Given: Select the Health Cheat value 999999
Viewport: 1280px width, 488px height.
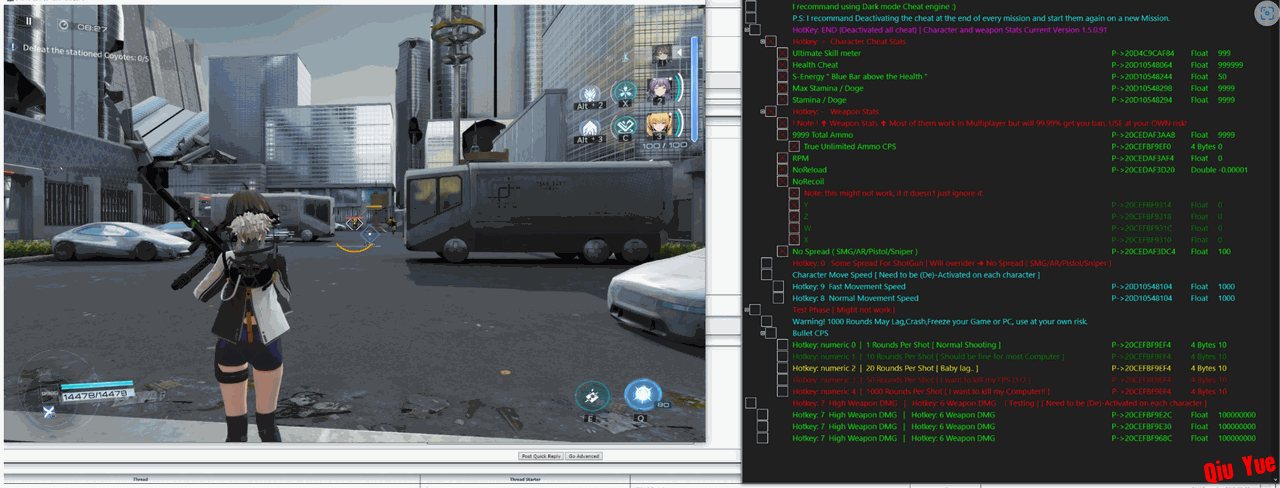Looking at the screenshot, I should click(x=1230, y=65).
